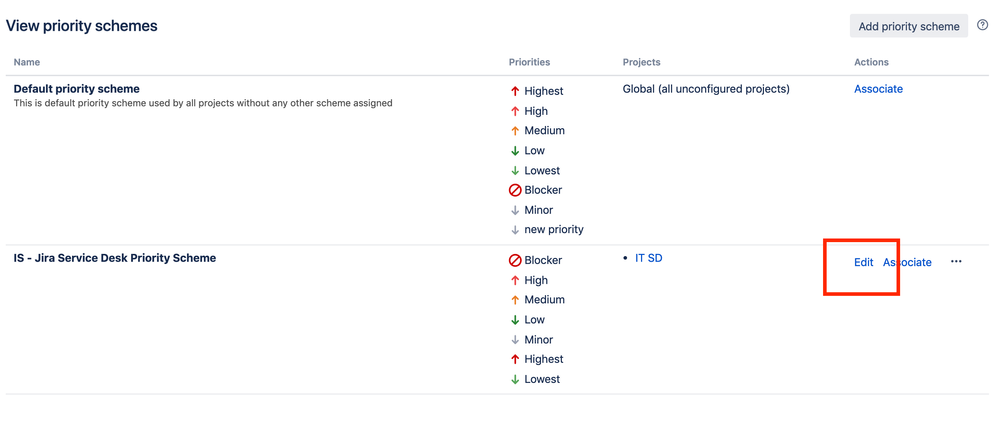Click the Add priority scheme button

coord(909,26)
